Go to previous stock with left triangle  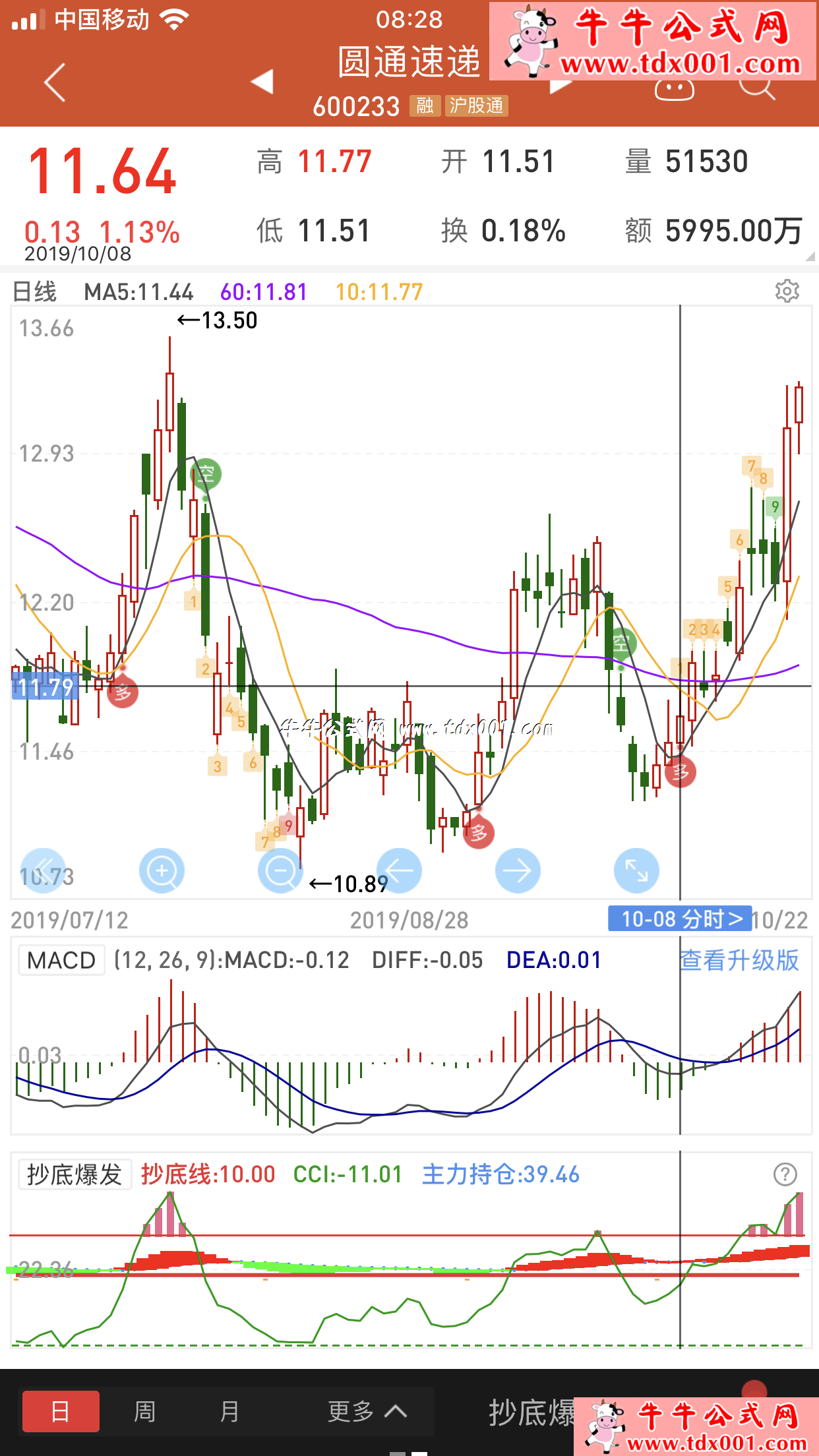[x=262, y=82]
